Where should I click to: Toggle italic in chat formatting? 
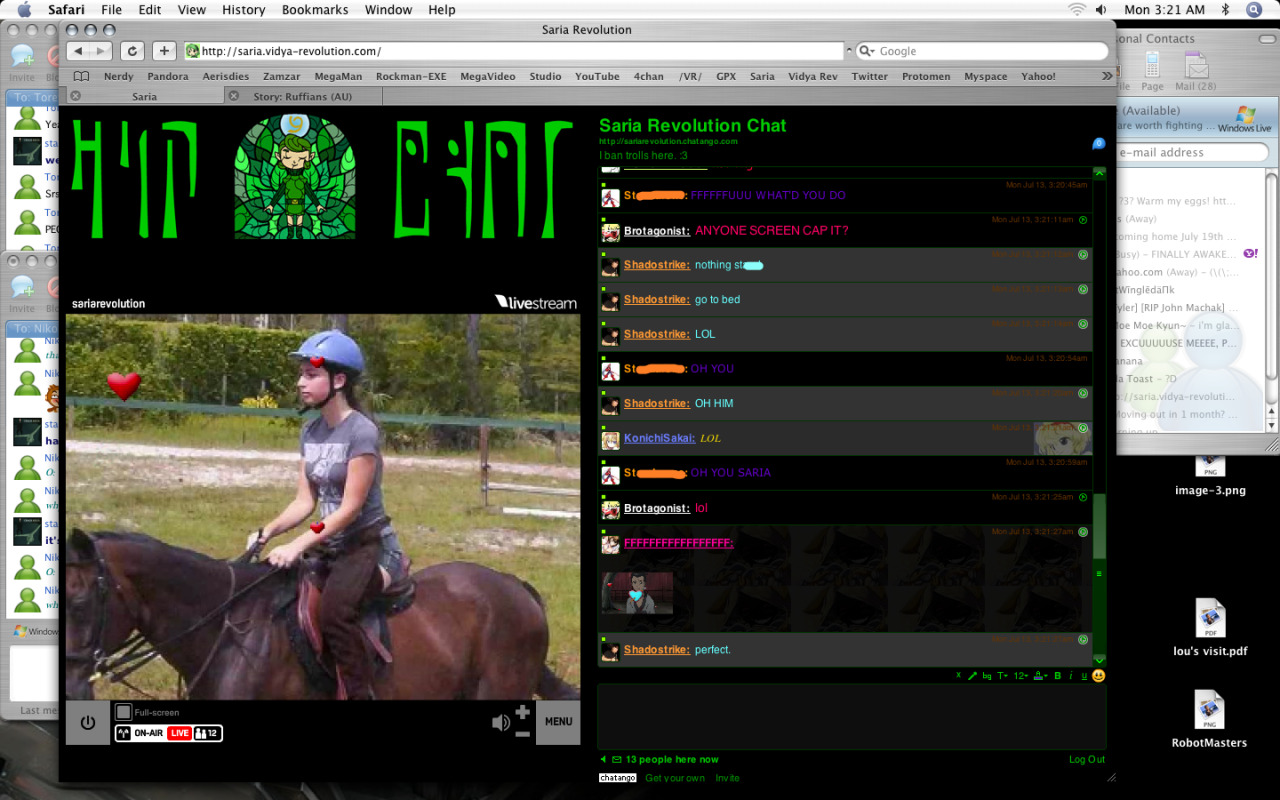point(1071,676)
